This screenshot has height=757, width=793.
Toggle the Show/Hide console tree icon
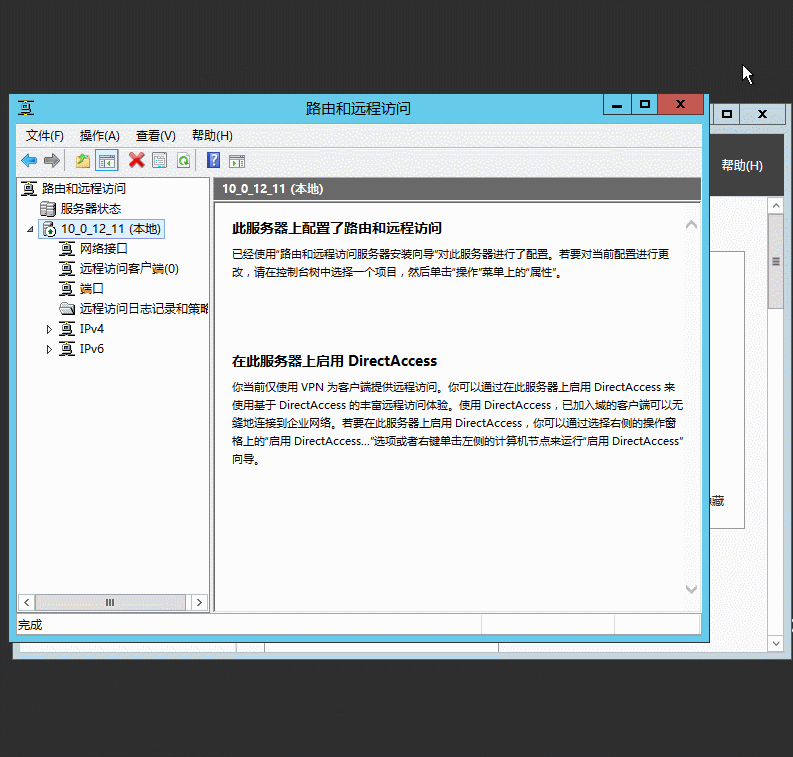pos(107,160)
